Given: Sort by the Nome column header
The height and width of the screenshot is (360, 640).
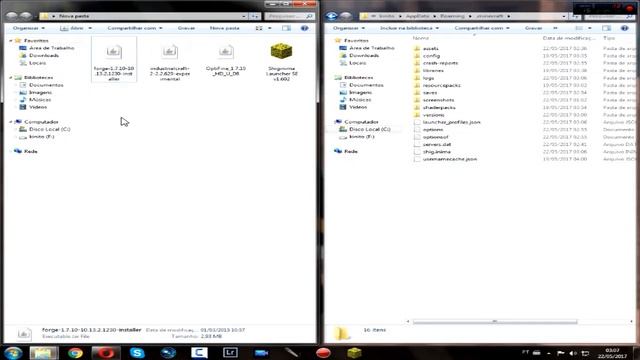Looking at the screenshot, I should coord(421,38).
